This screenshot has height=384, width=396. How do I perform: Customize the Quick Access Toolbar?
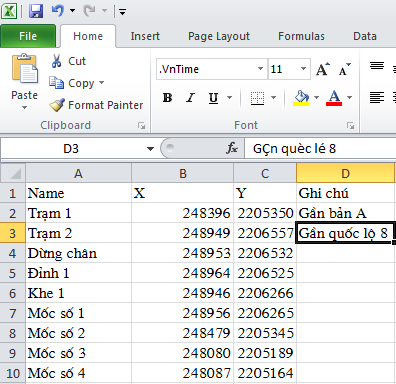click(122, 13)
